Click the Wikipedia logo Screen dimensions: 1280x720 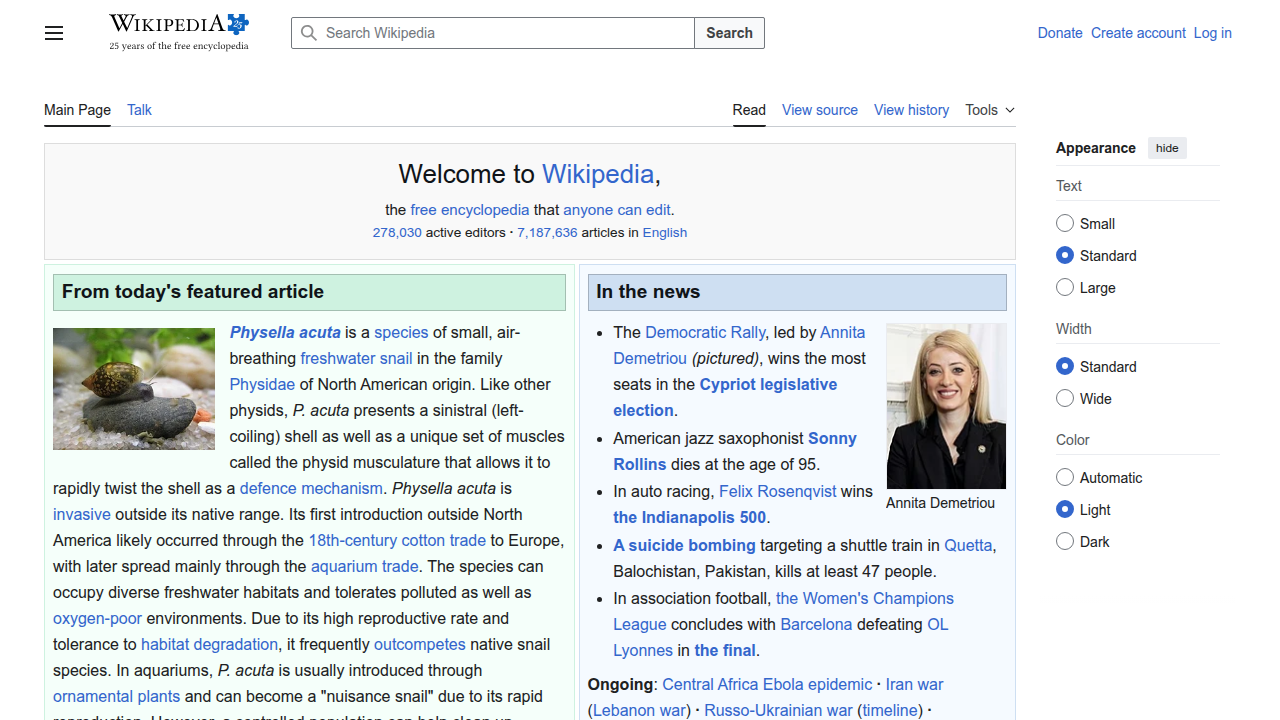[179, 32]
